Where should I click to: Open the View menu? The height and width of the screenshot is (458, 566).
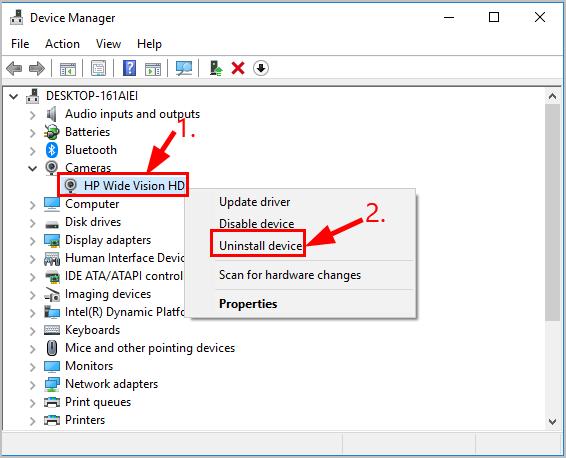point(108,44)
